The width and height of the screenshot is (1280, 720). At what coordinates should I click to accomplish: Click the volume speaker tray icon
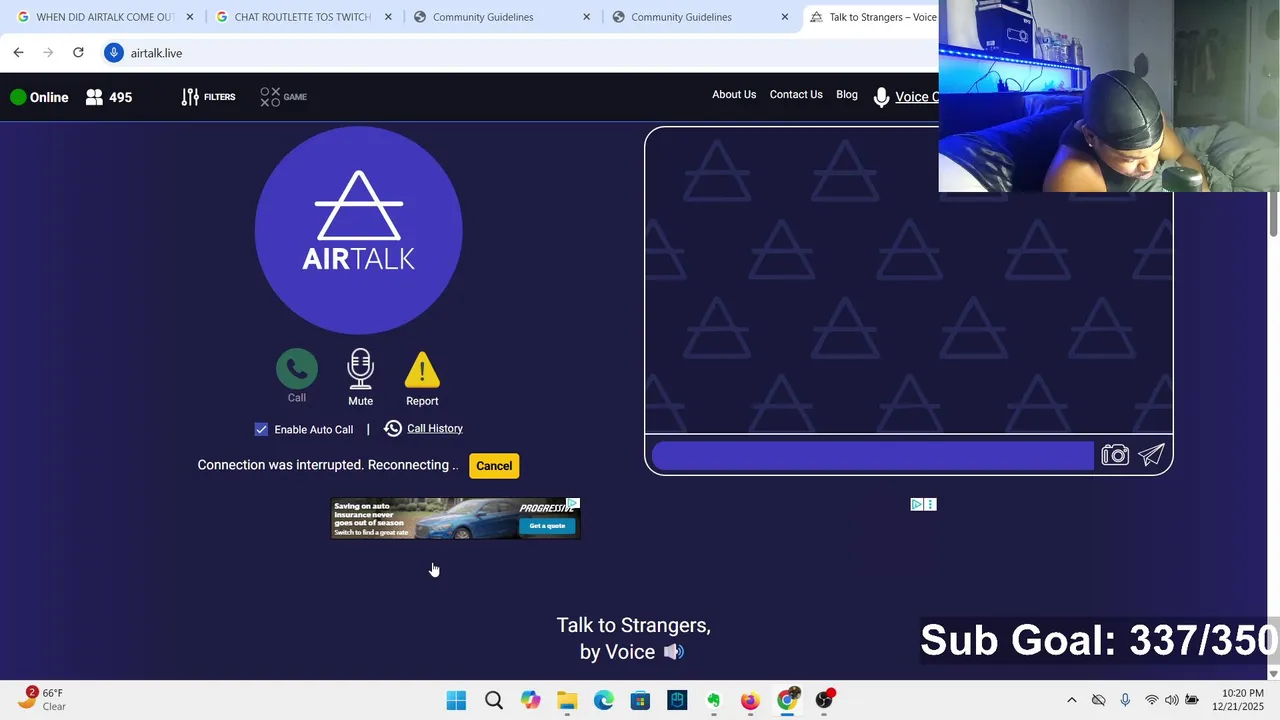[x=1171, y=700]
